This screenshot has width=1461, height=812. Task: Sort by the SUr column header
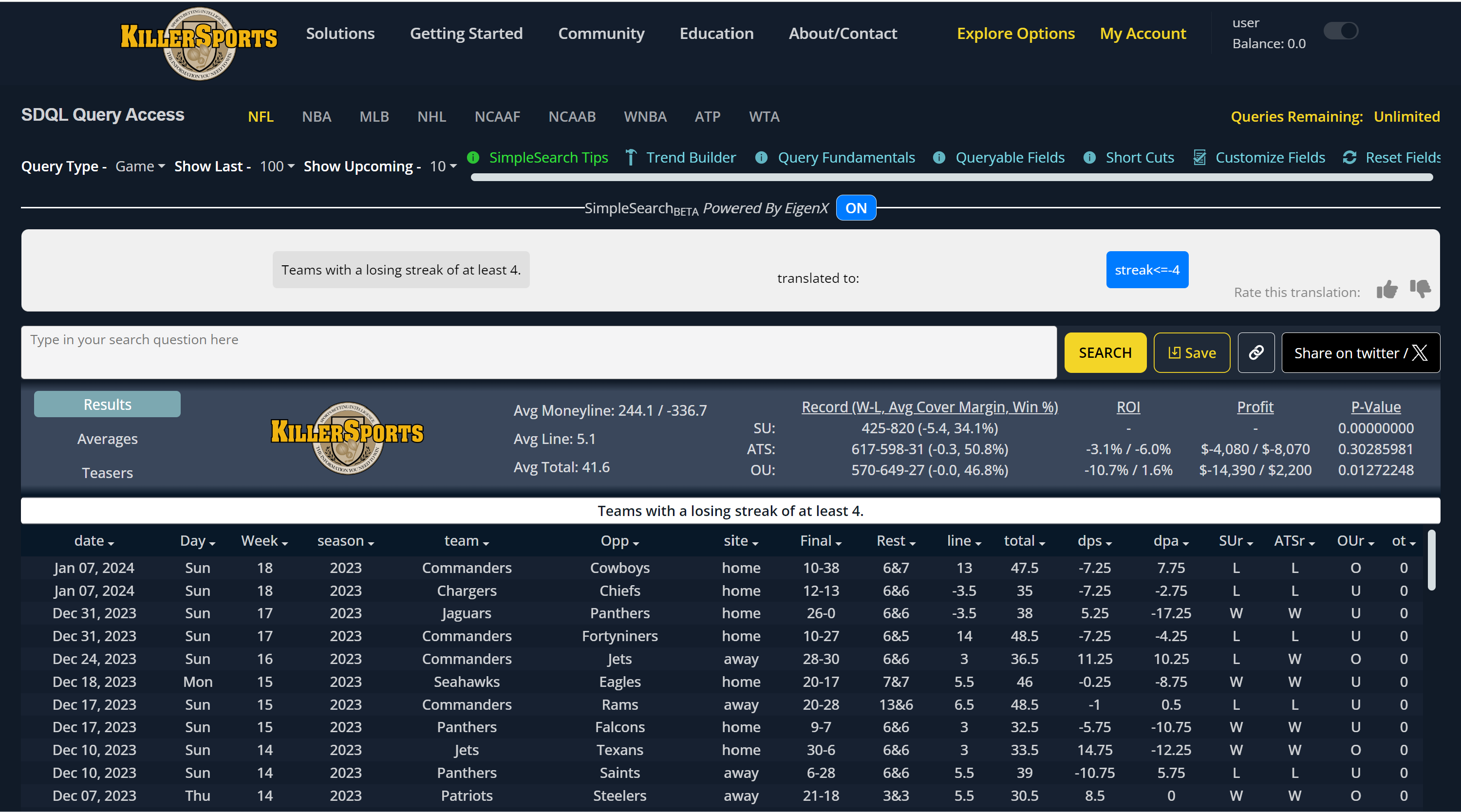(x=1236, y=541)
